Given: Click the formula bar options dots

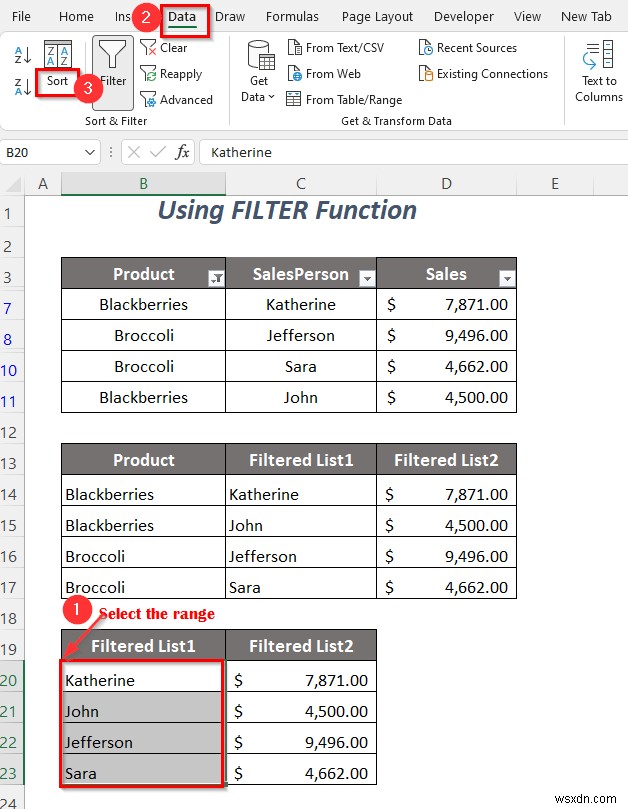Looking at the screenshot, I should 111,152.
